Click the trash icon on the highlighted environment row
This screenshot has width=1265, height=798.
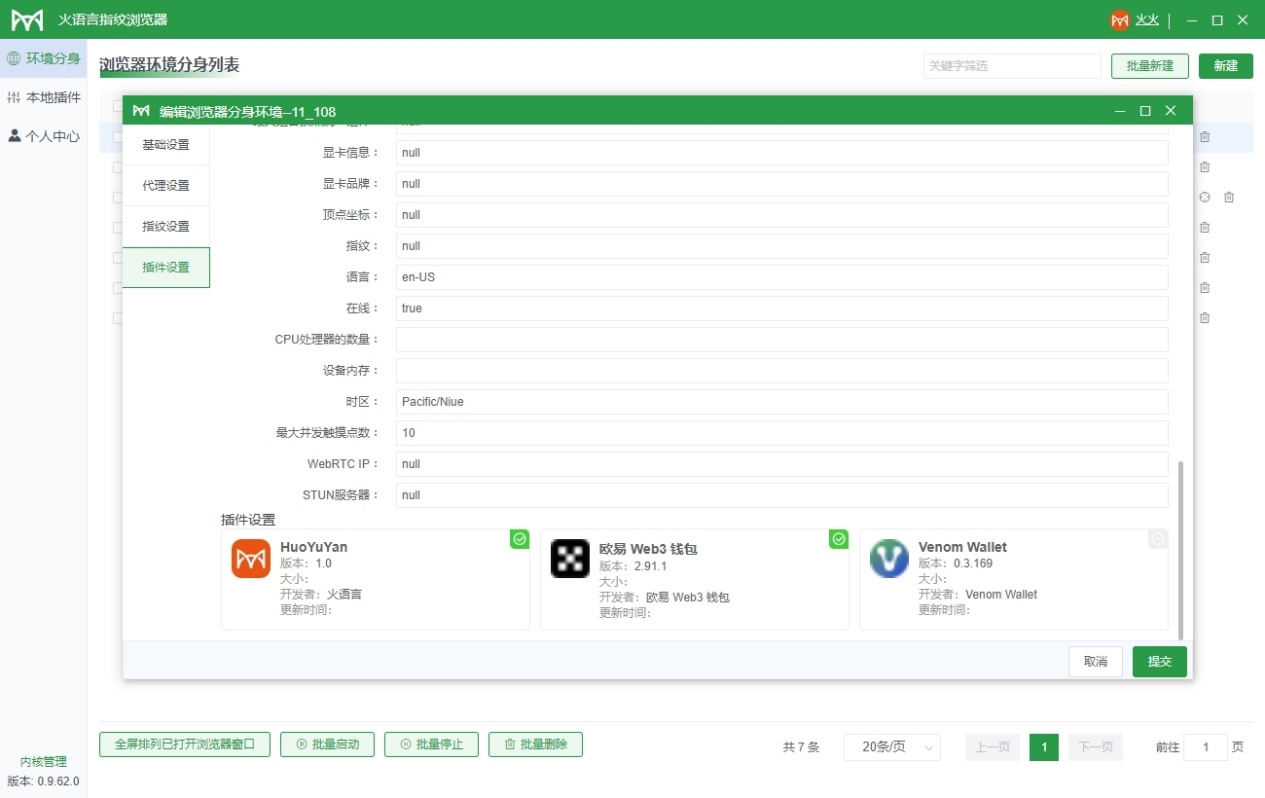1204,137
